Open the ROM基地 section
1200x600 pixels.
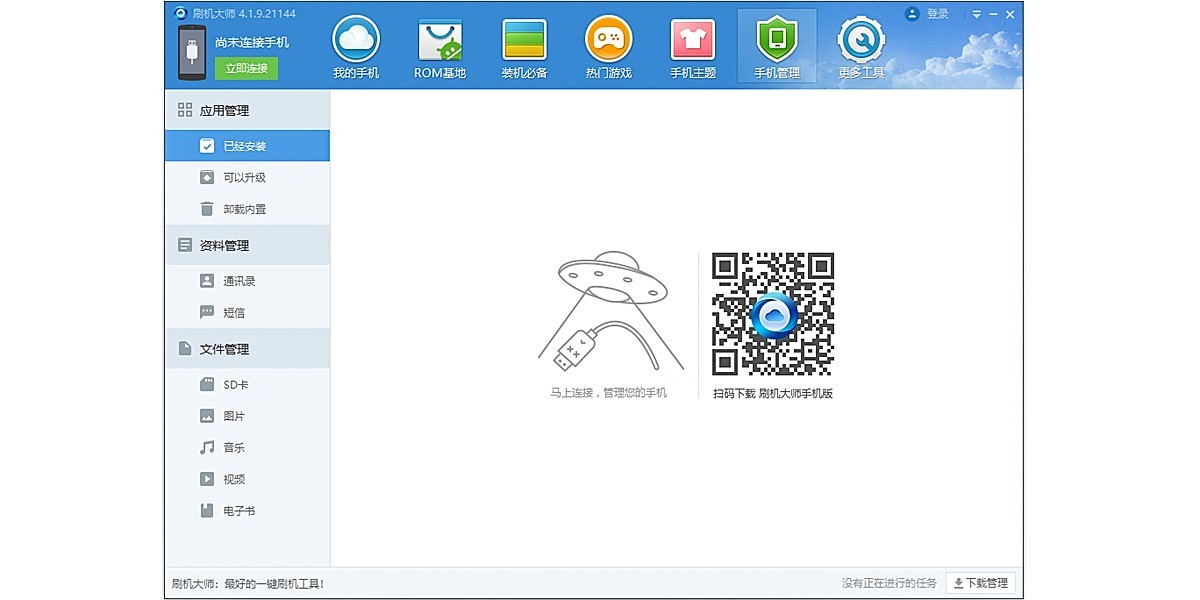pos(440,41)
